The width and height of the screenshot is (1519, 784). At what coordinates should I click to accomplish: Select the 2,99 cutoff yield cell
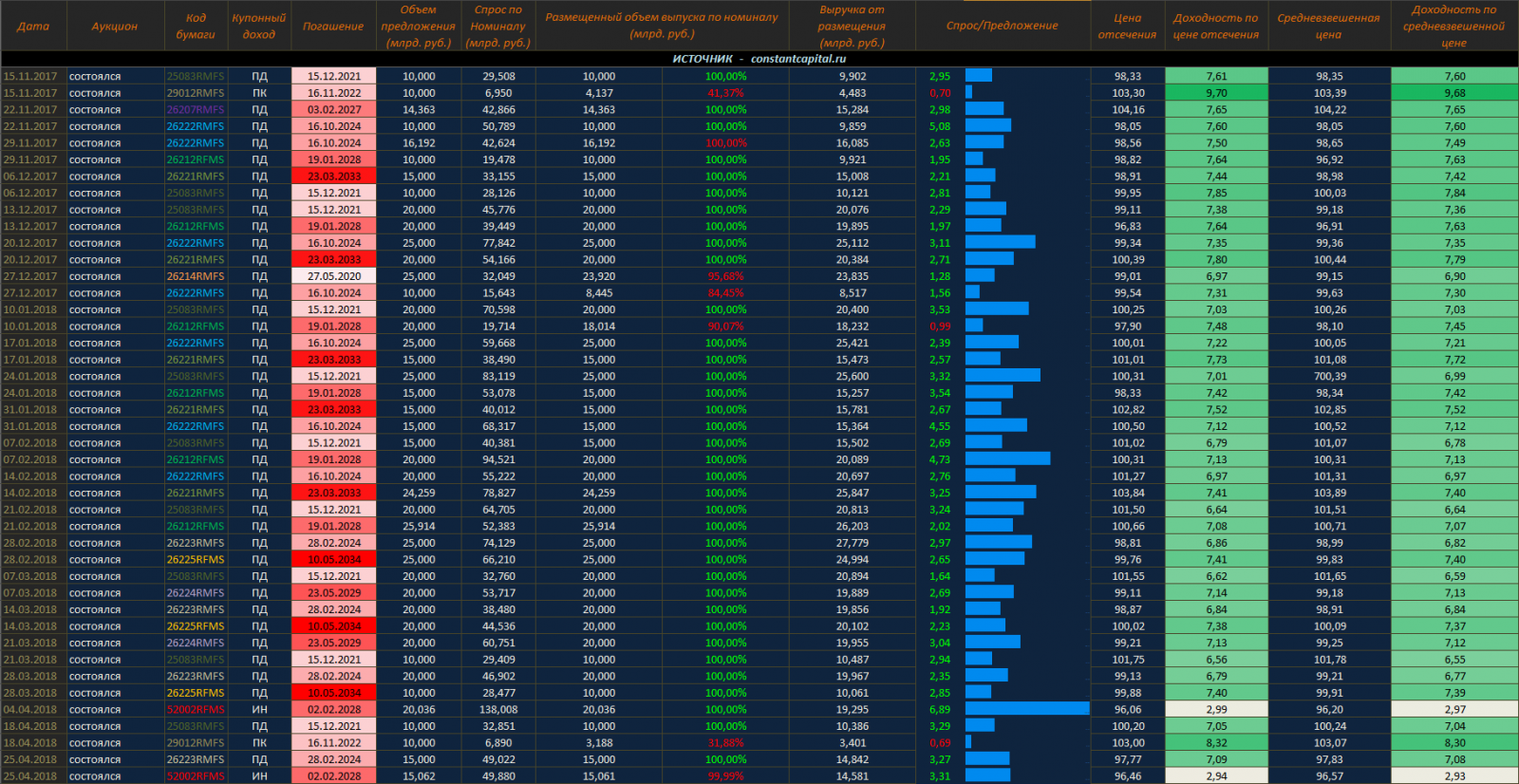click(x=1216, y=710)
